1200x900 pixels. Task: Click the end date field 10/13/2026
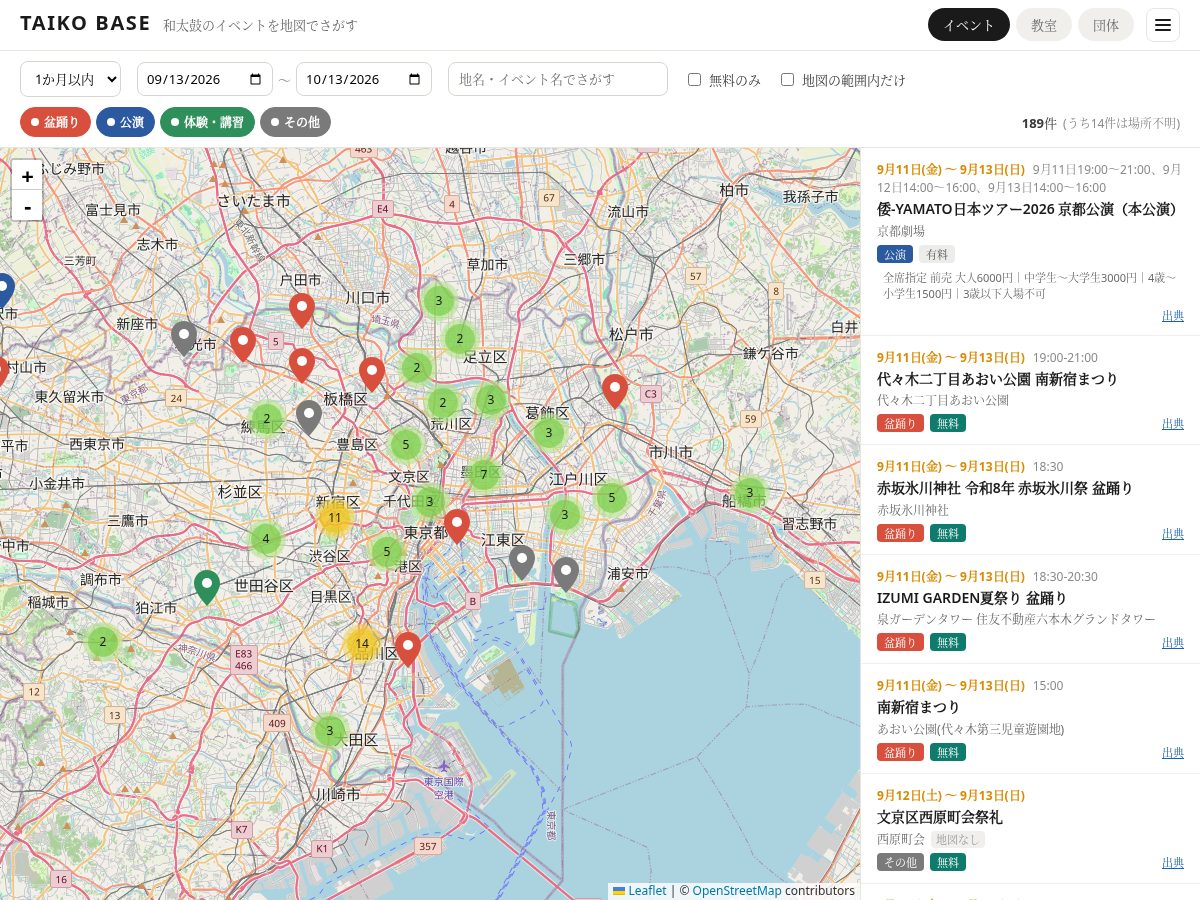coord(364,79)
